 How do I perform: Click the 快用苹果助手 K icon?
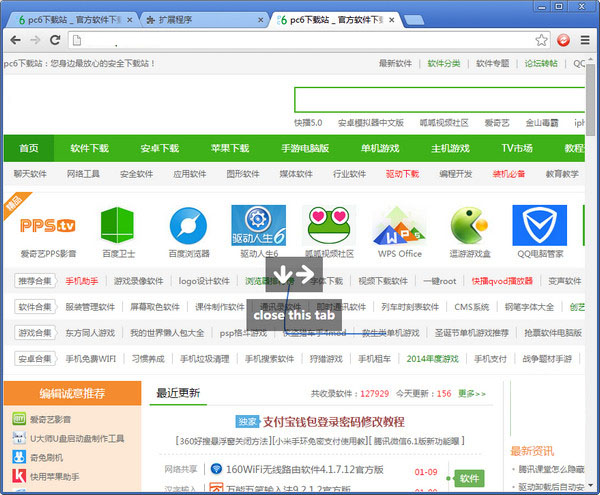click(x=19, y=476)
